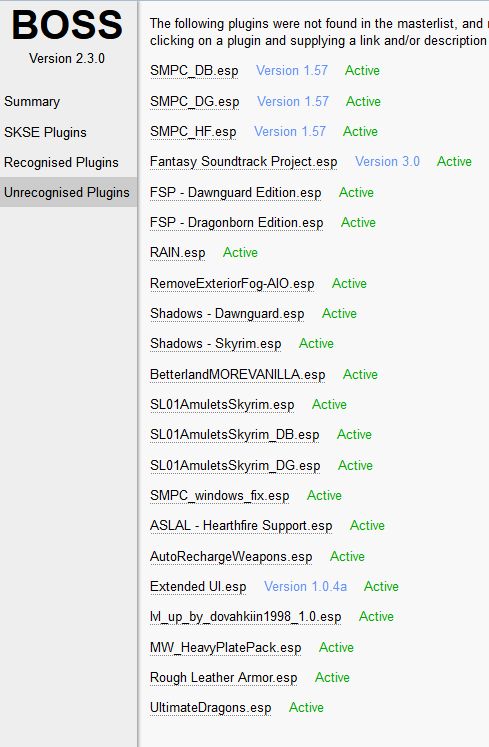
Task: Select lvl_up_by_dovahkiin1998_1.0.esp
Action: point(245,616)
